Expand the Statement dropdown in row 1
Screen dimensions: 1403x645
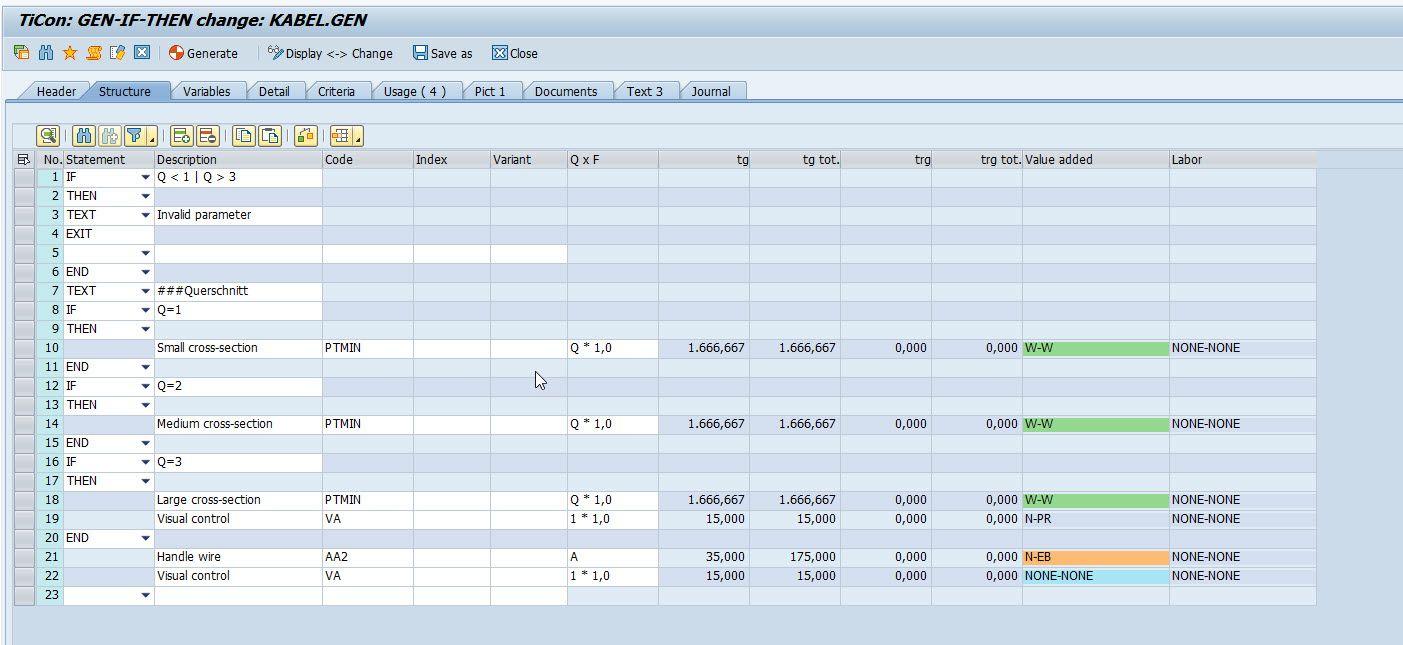tap(146, 178)
